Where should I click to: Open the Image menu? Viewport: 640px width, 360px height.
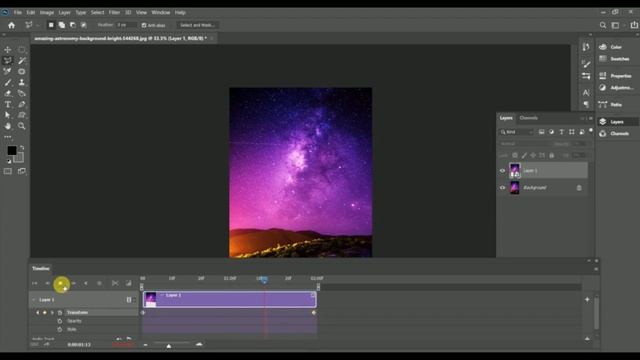click(47, 13)
